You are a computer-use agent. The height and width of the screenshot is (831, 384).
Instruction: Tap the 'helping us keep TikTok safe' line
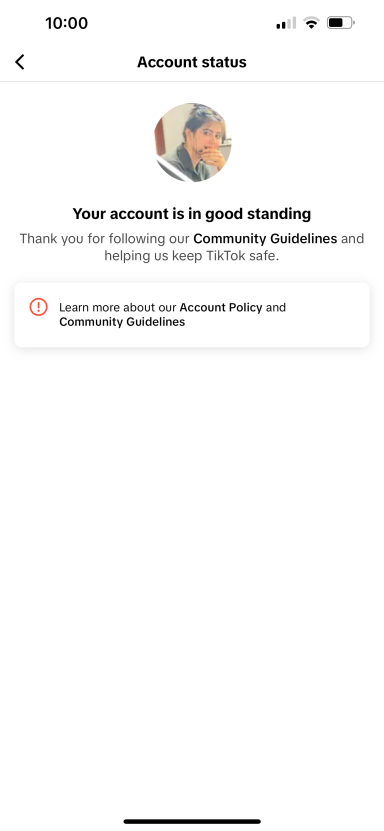click(x=192, y=256)
